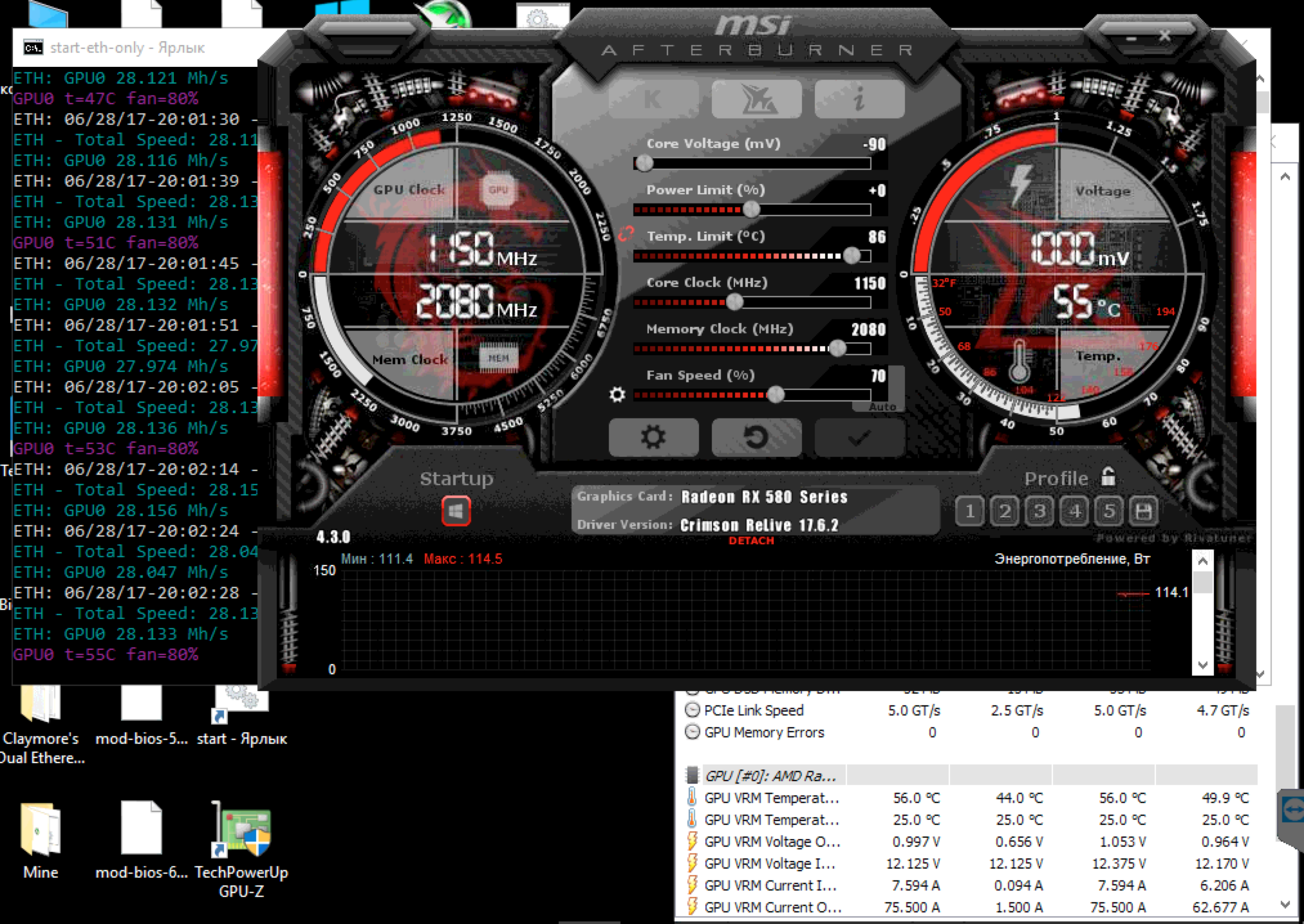Click bolt icon of GPU VRM Current O... row
The height and width of the screenshot is (924, 1304).
click(692, 907)
